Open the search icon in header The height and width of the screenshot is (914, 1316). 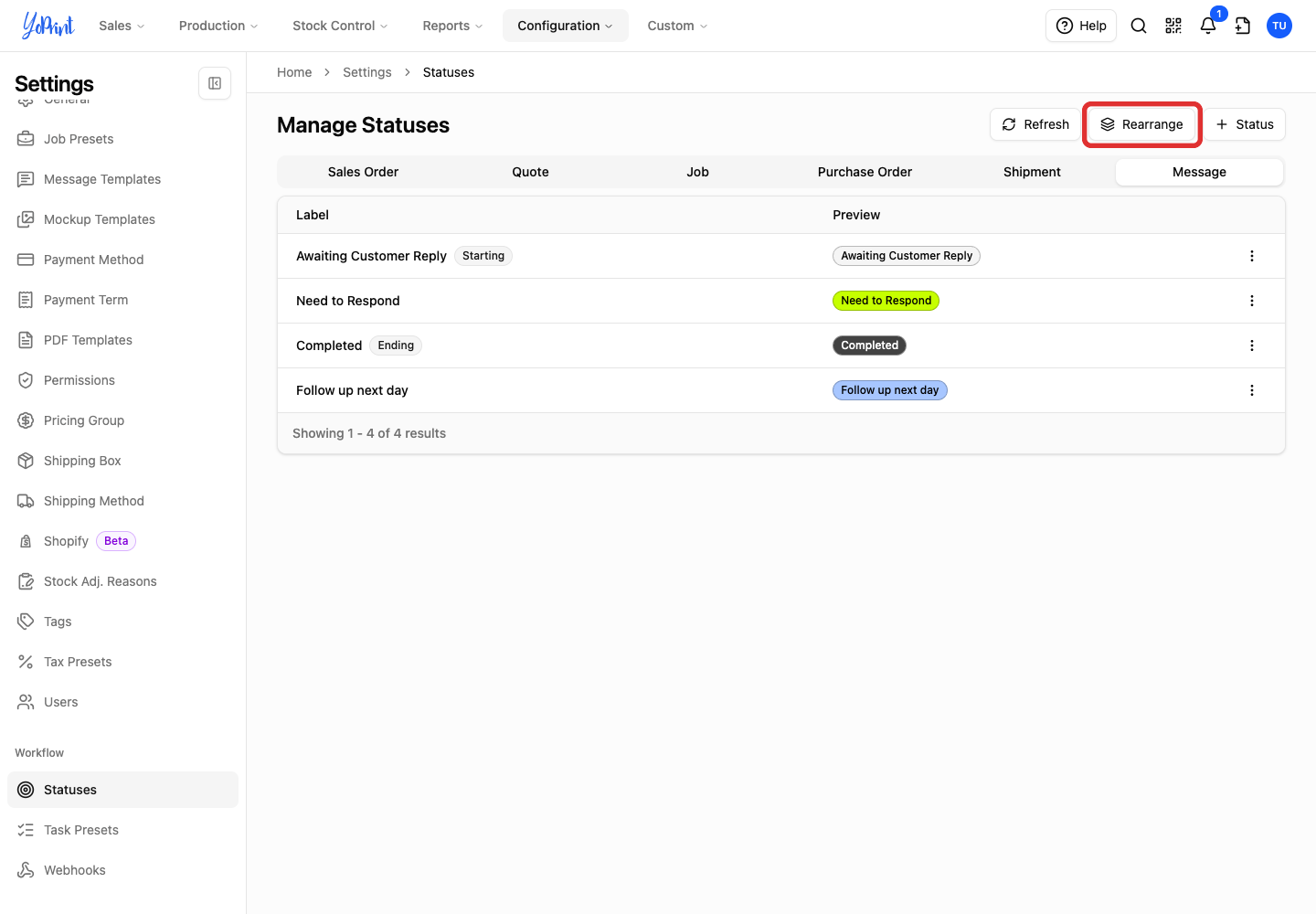(x=1139, y=26)
